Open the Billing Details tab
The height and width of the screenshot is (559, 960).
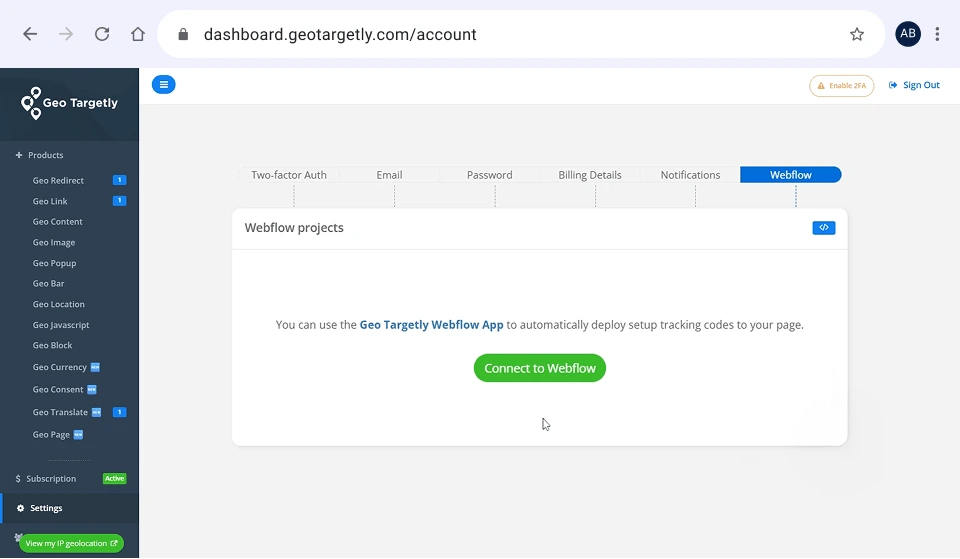(590, 175)
